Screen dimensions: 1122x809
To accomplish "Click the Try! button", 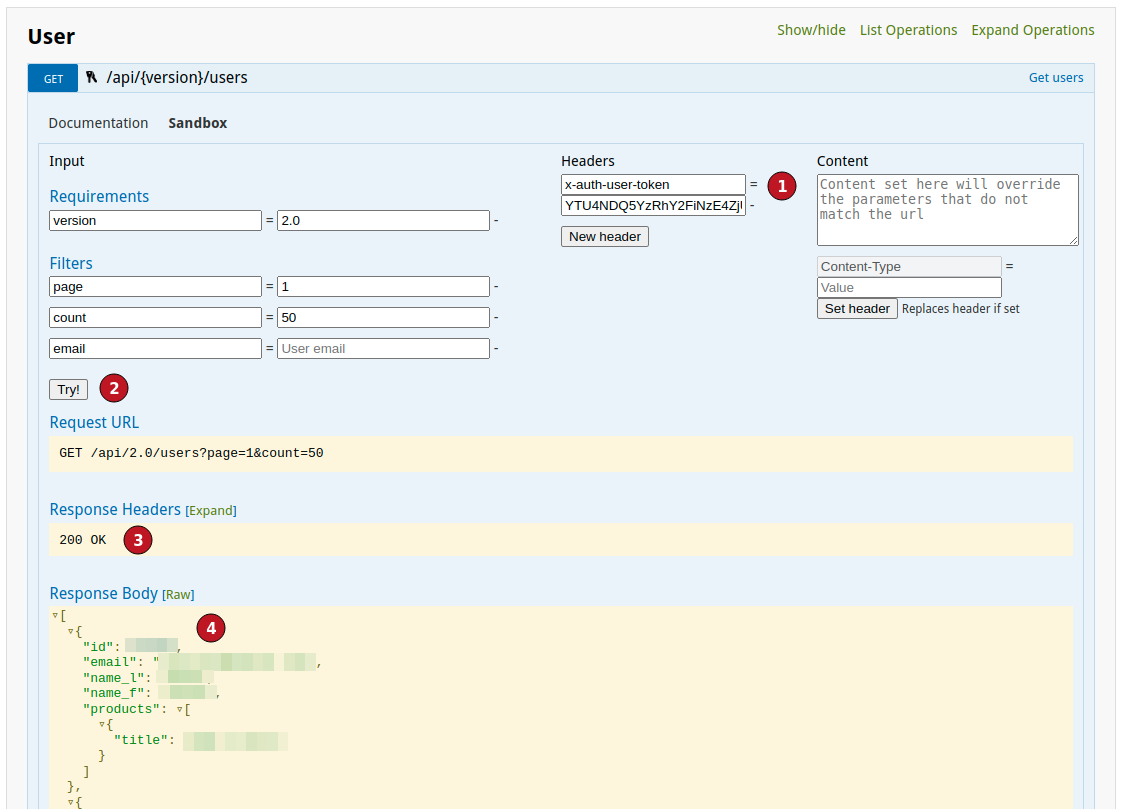I will tap(69, 389).
